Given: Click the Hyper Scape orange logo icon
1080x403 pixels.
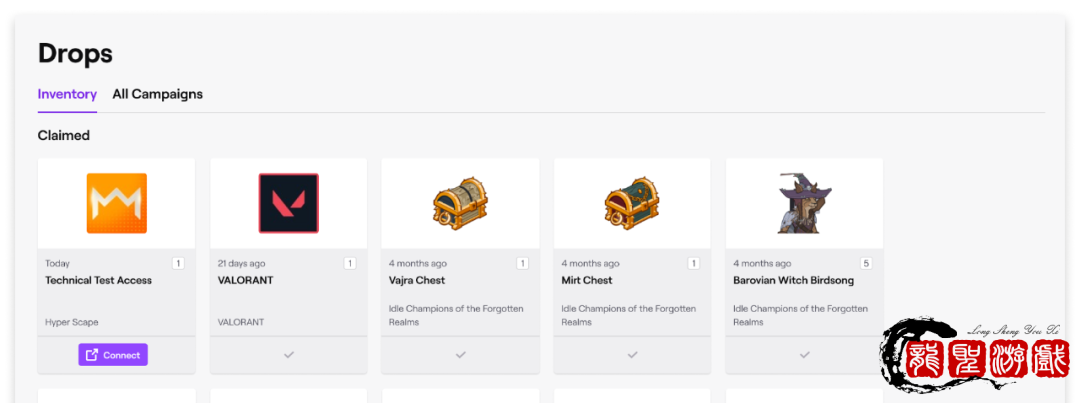Looking at the screenshot, I should (x=116, y=203).
